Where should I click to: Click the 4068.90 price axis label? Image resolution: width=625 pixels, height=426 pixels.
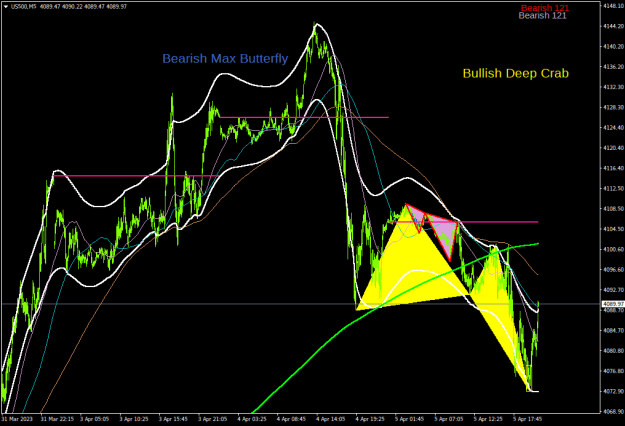pyautogui.click(x=613, y=412)
